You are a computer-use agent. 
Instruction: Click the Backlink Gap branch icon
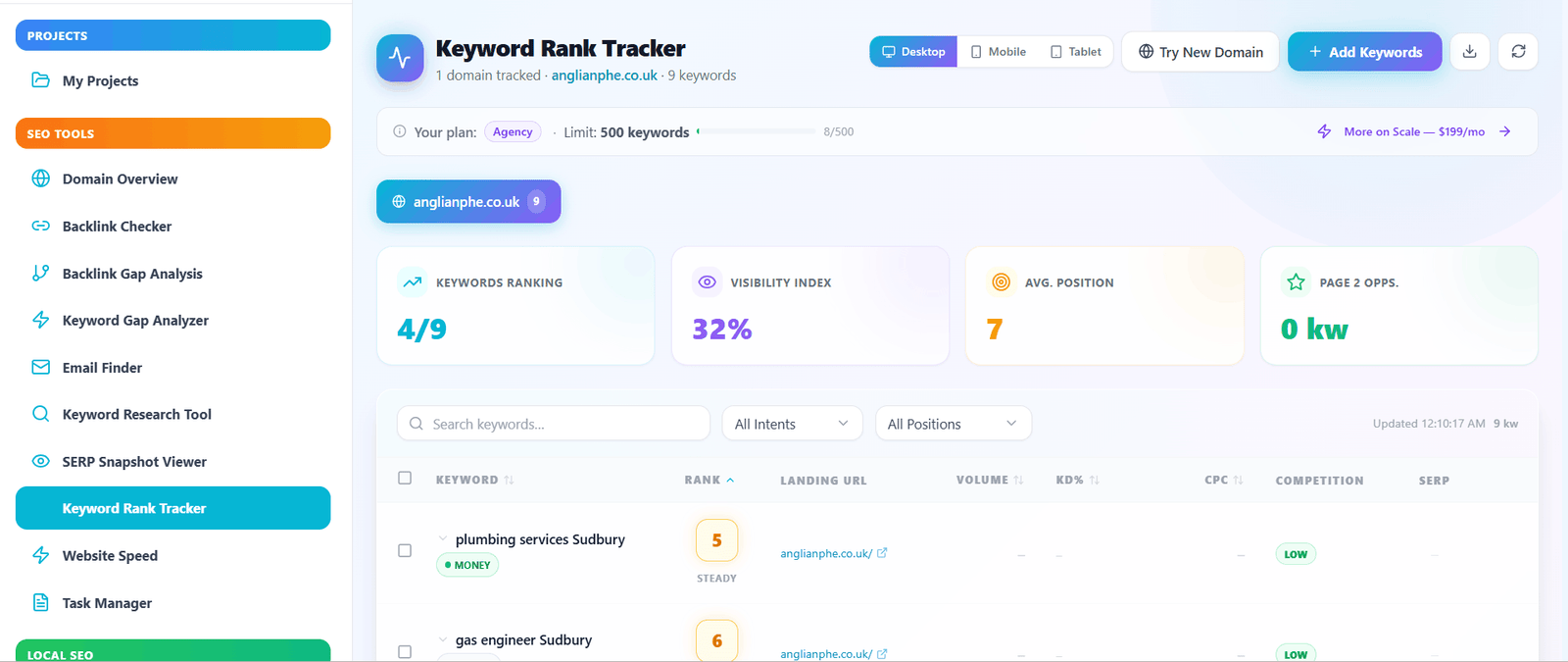point(40,273)
